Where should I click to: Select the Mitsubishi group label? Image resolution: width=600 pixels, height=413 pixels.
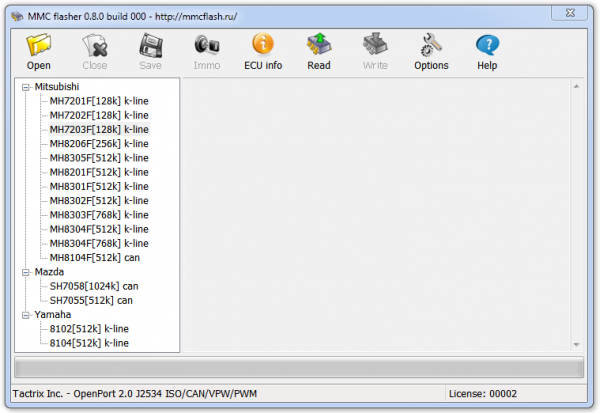(57, 87)
